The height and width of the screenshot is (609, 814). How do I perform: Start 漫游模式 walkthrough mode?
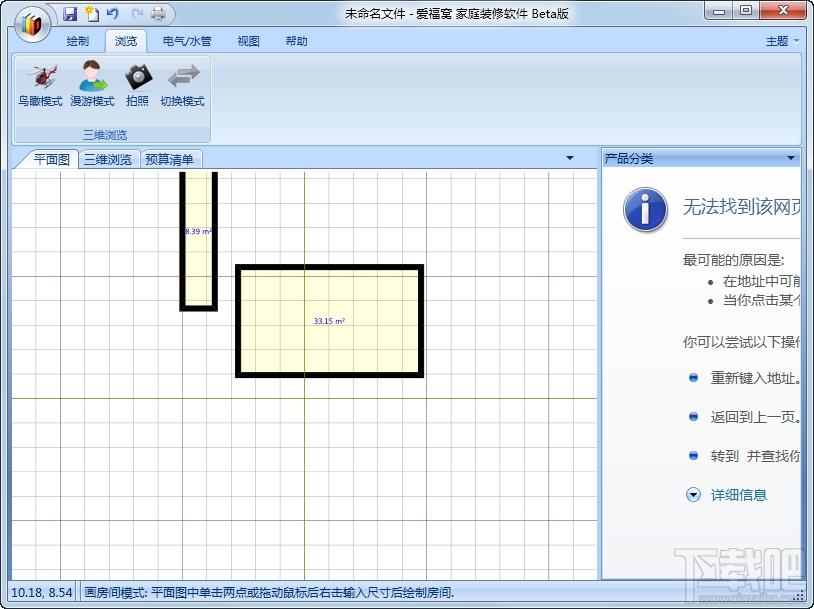click(x=92, y=84)
